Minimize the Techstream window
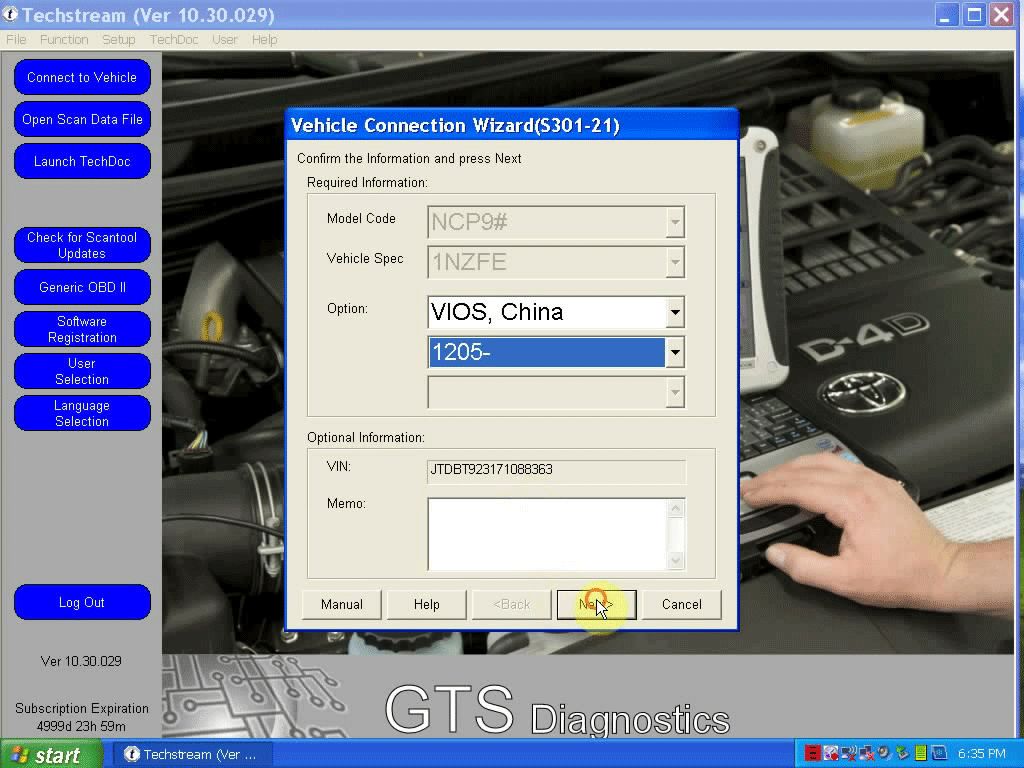Viewport: 1024px width, 768px height. pyautogui.click(x=945, y=14)
